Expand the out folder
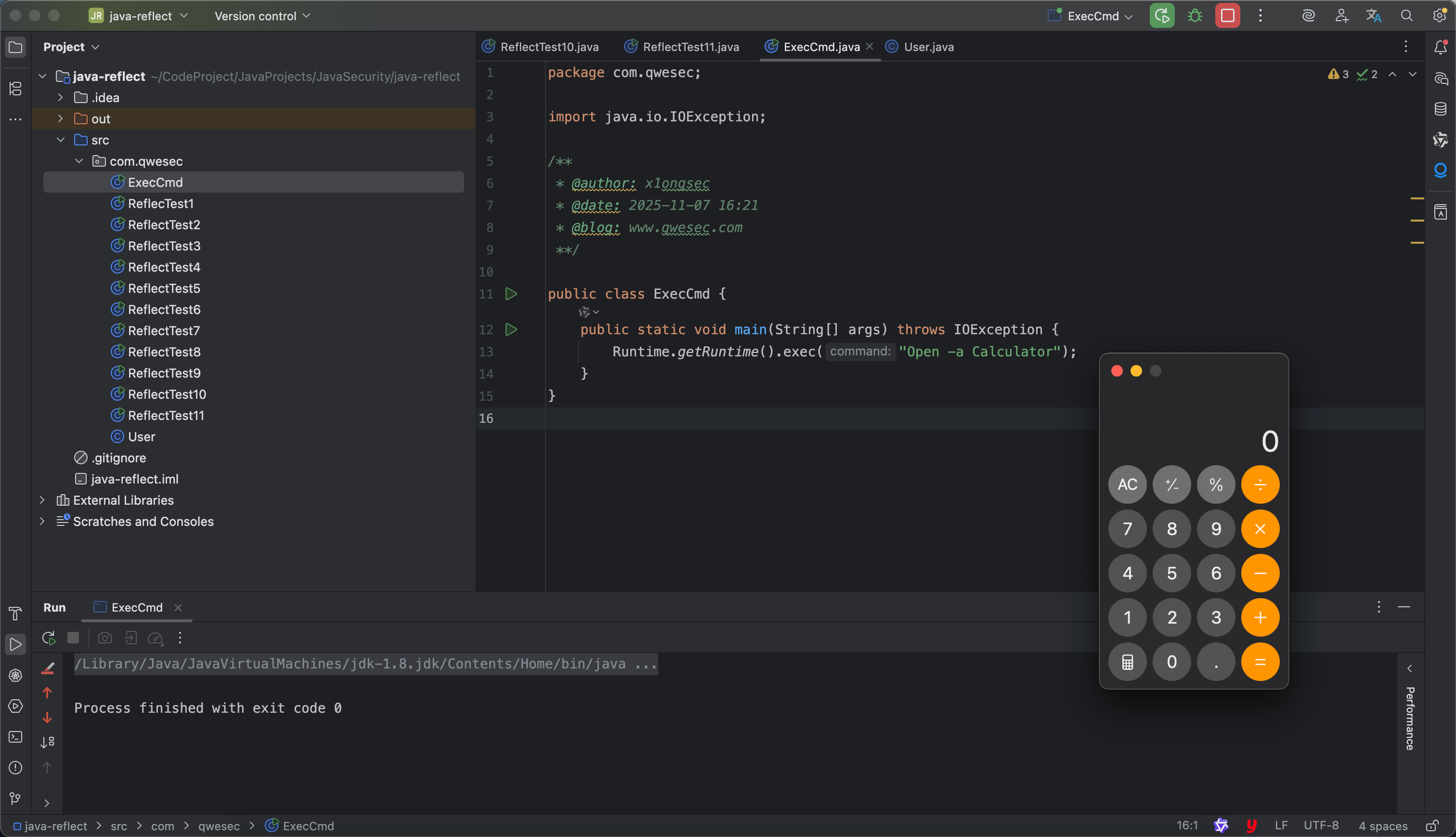This screenshot has height=837, width=1456. pyautogui.click(x=60, y=119)
